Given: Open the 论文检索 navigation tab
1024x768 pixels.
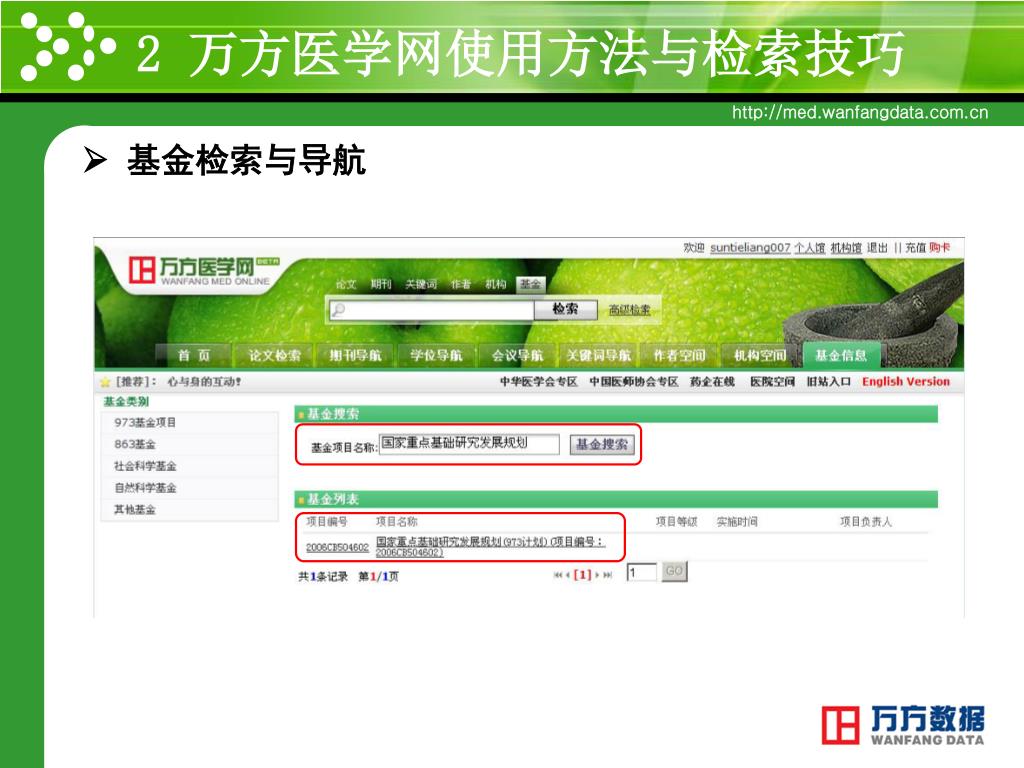Looking at the screenshot, I should (274, 355).
